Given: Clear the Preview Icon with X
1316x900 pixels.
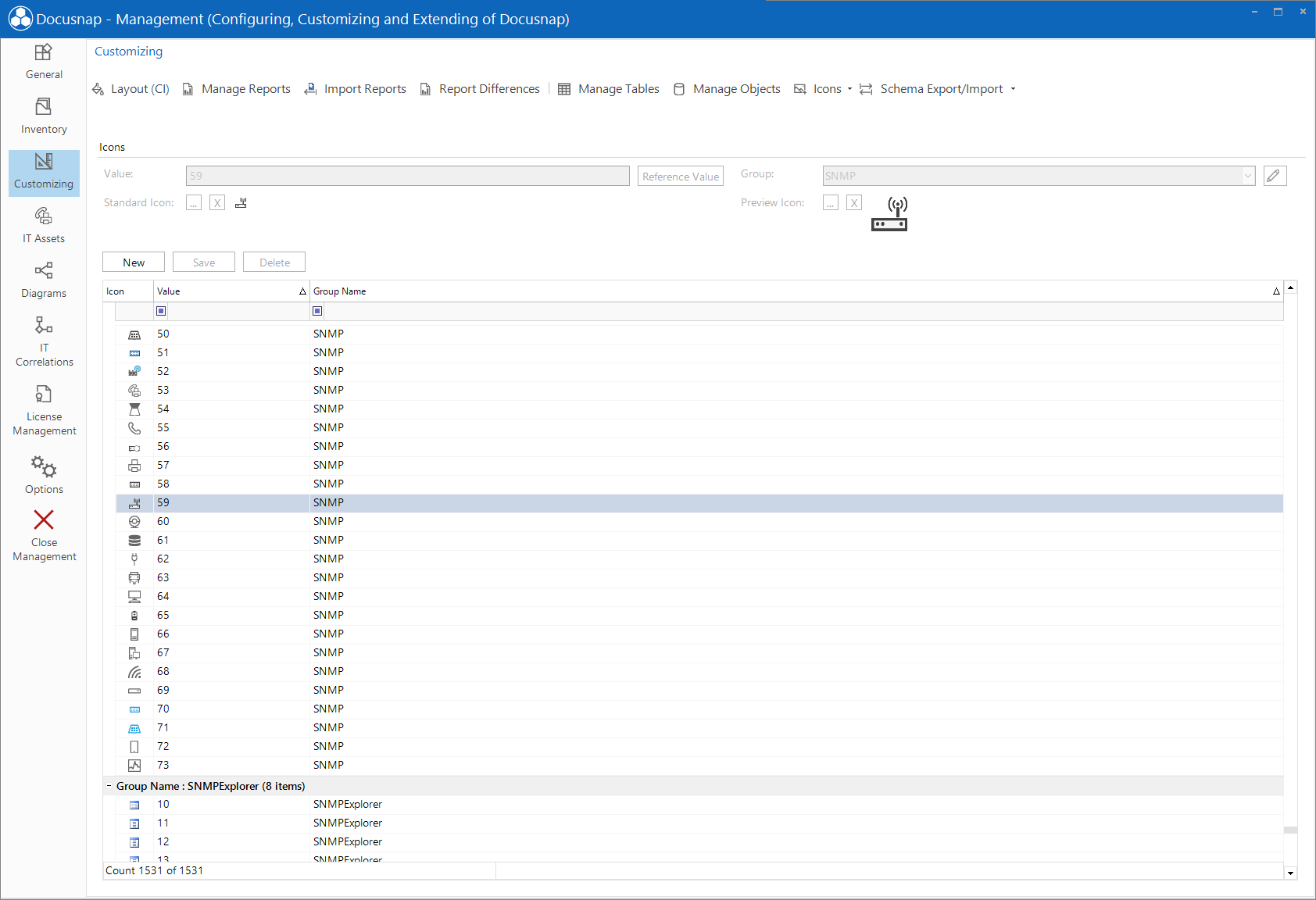Looking at the screenshot, I should point(854,203).
